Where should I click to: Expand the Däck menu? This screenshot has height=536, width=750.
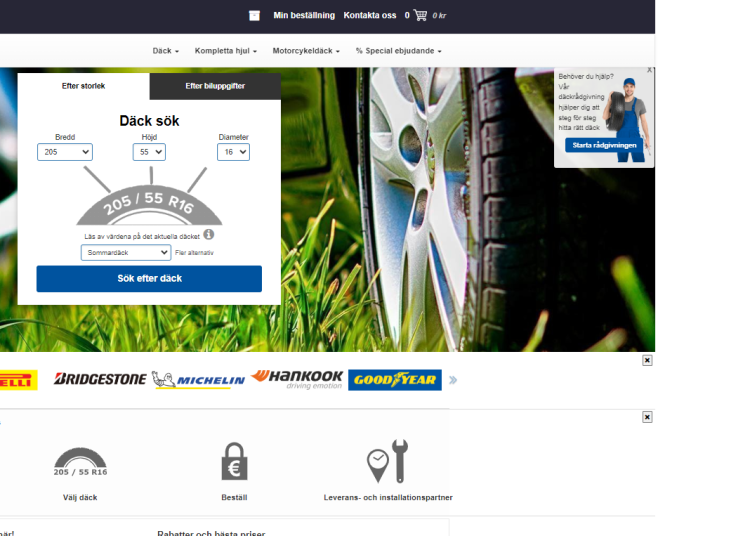pos(165,51)
